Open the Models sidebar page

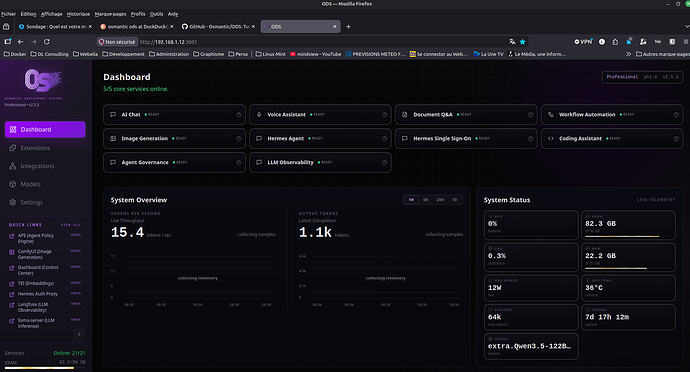(x=45, y=184)
